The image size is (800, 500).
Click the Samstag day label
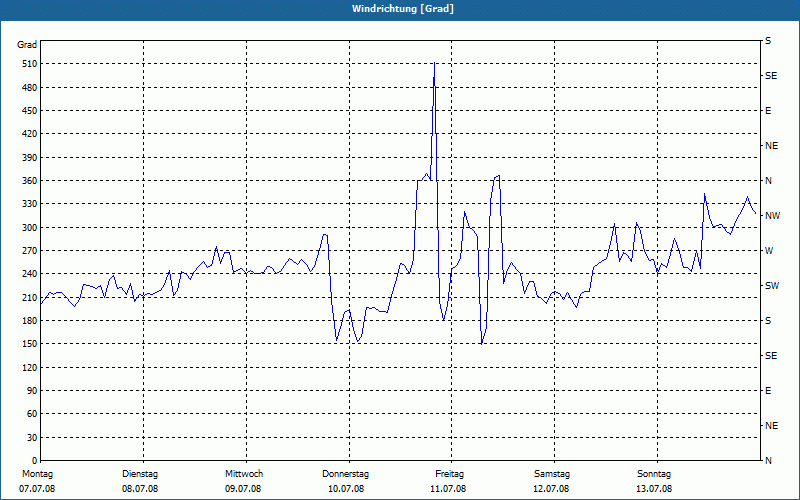(x=552, y=474)
